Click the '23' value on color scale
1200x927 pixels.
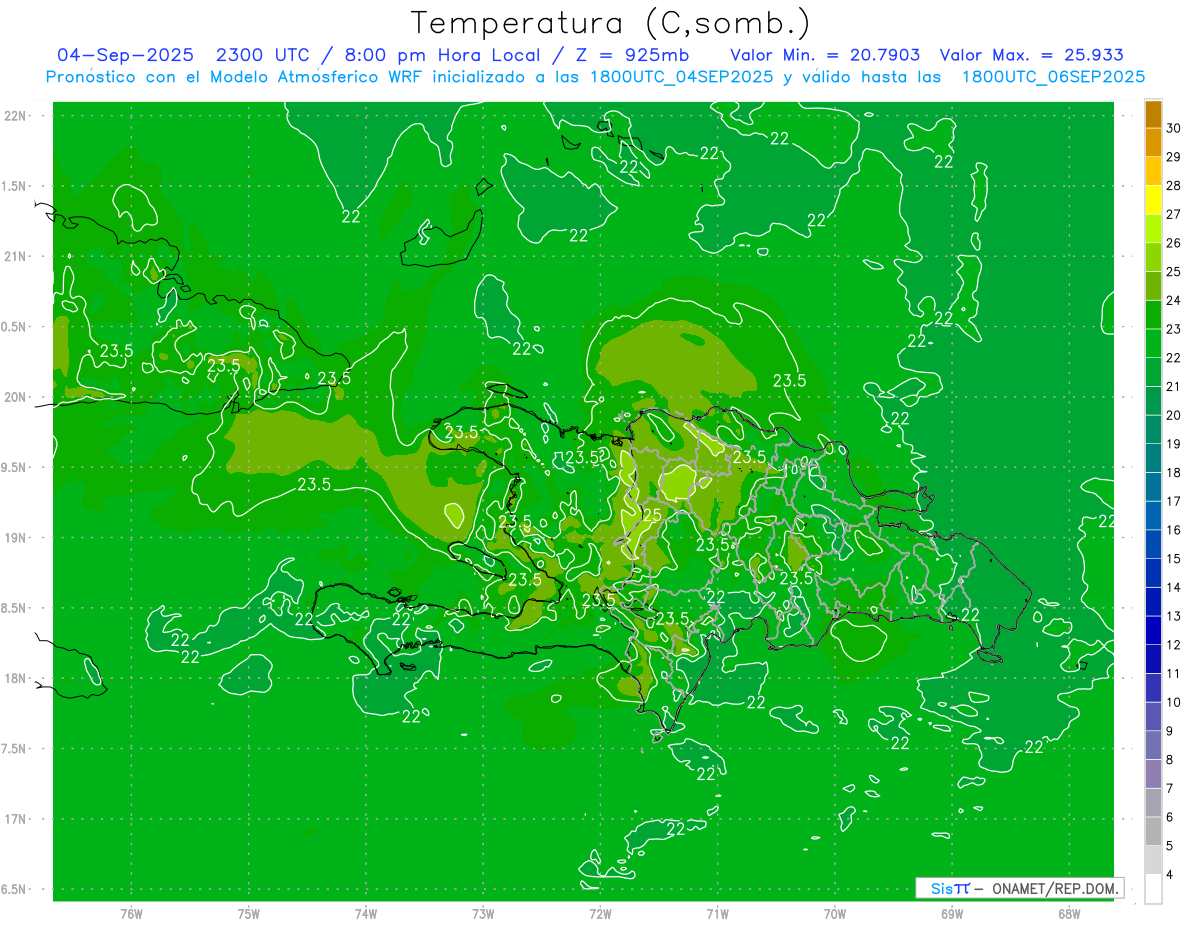pyautogui.click(x=1174, y=329)
